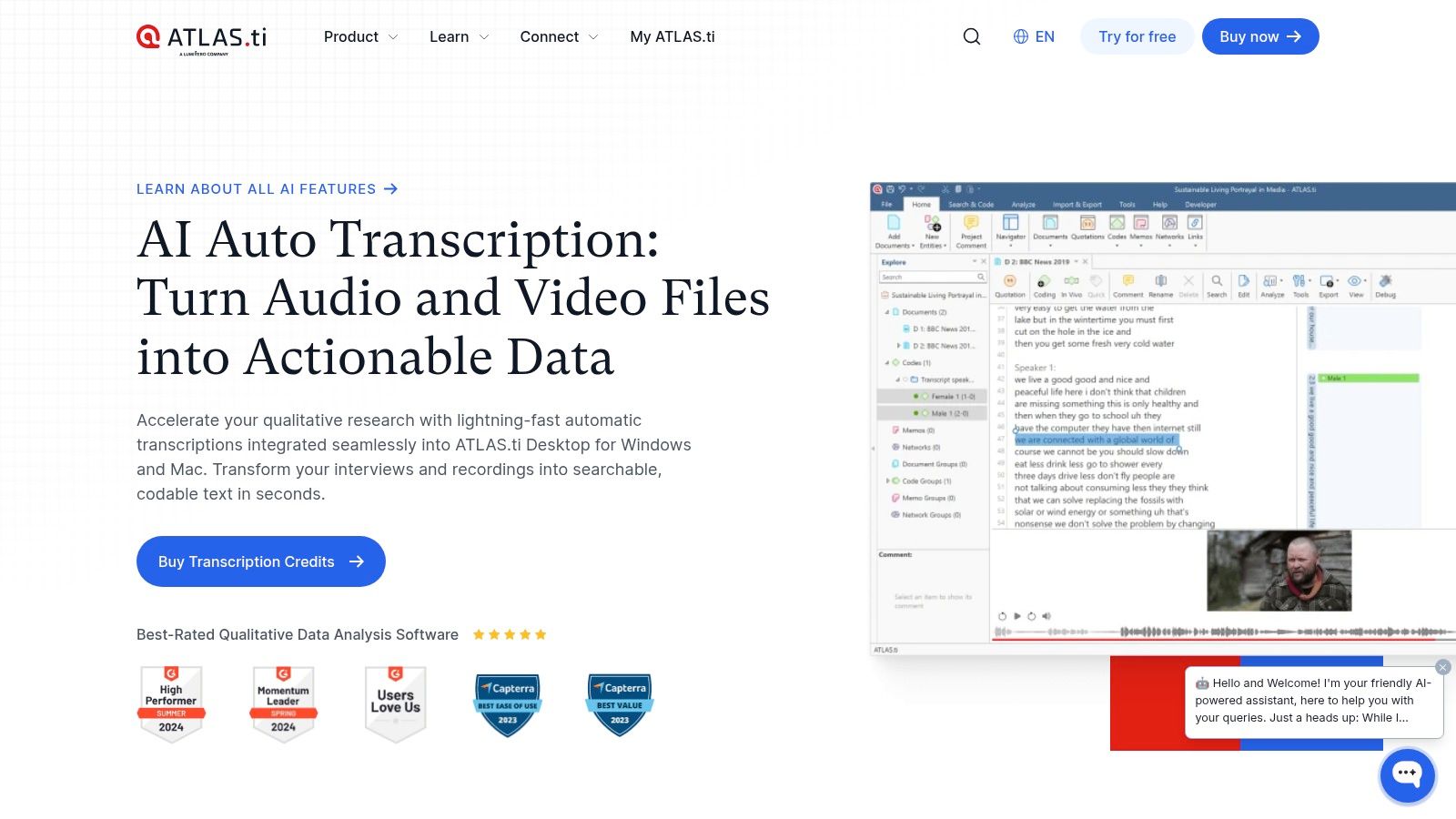Click the Coding tool icon

pos(1045,286)
